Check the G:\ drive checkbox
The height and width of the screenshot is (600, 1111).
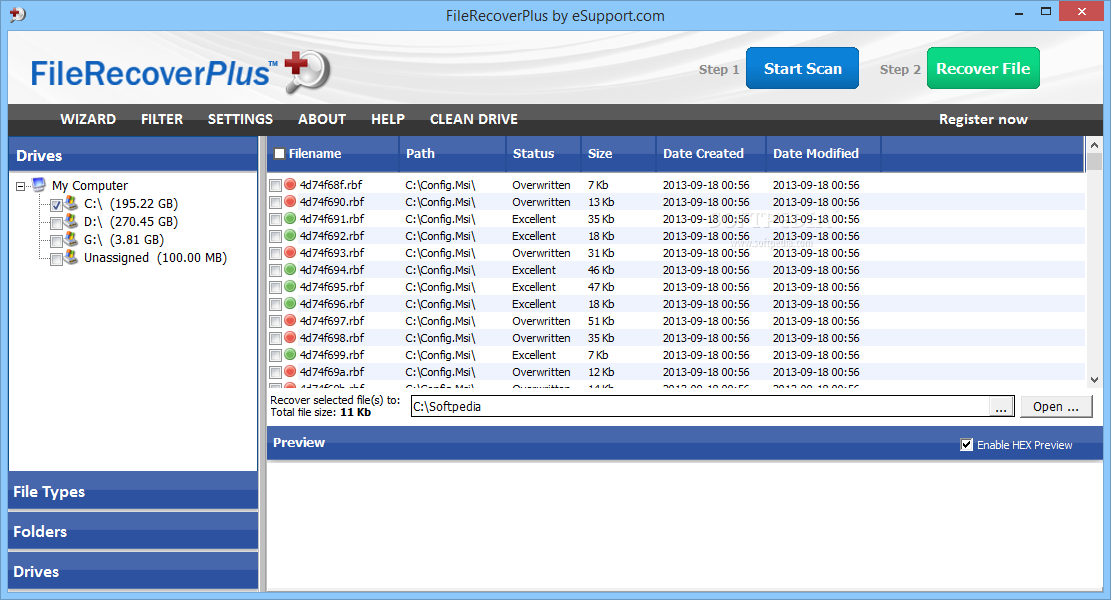point(57,242)
